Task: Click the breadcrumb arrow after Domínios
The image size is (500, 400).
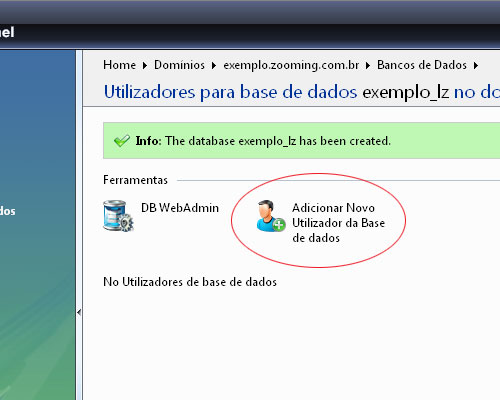Action: (214, 65)
